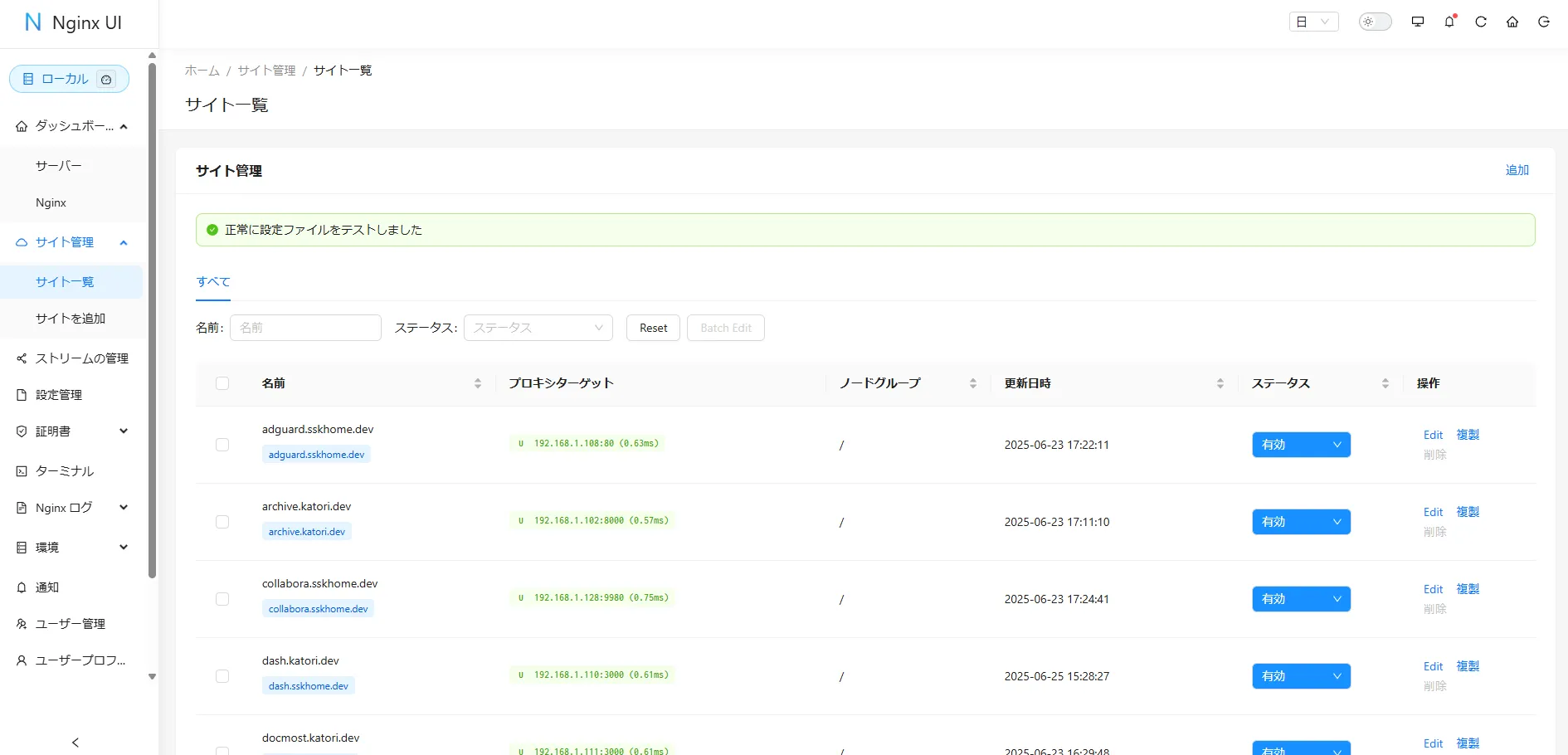Click the reload icon in header
The width and height of the screenshot is (1568, 755).
(x=1481, y=22)
